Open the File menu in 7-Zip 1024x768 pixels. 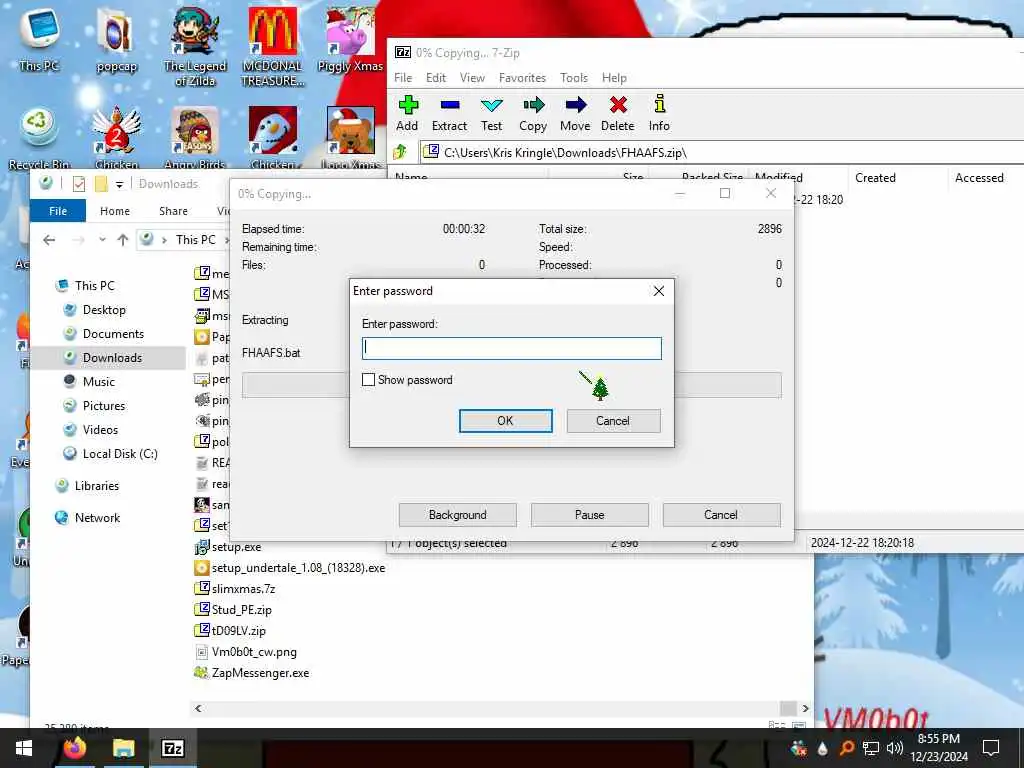point(403,78)
